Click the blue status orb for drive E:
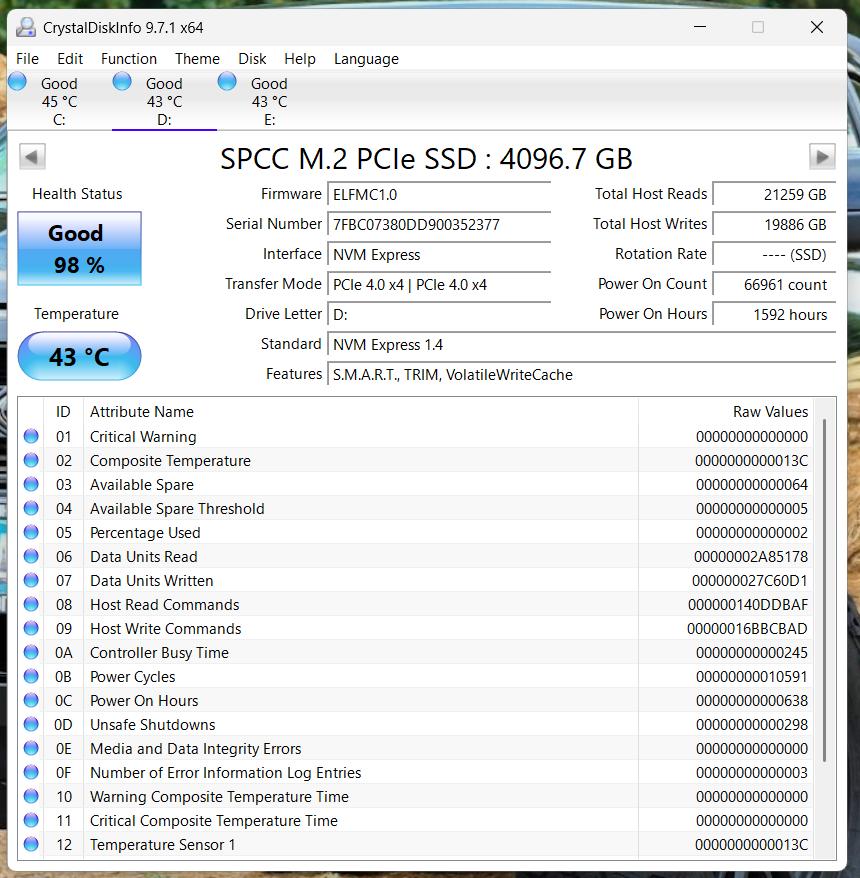860x878 pixels. point(227,82)
